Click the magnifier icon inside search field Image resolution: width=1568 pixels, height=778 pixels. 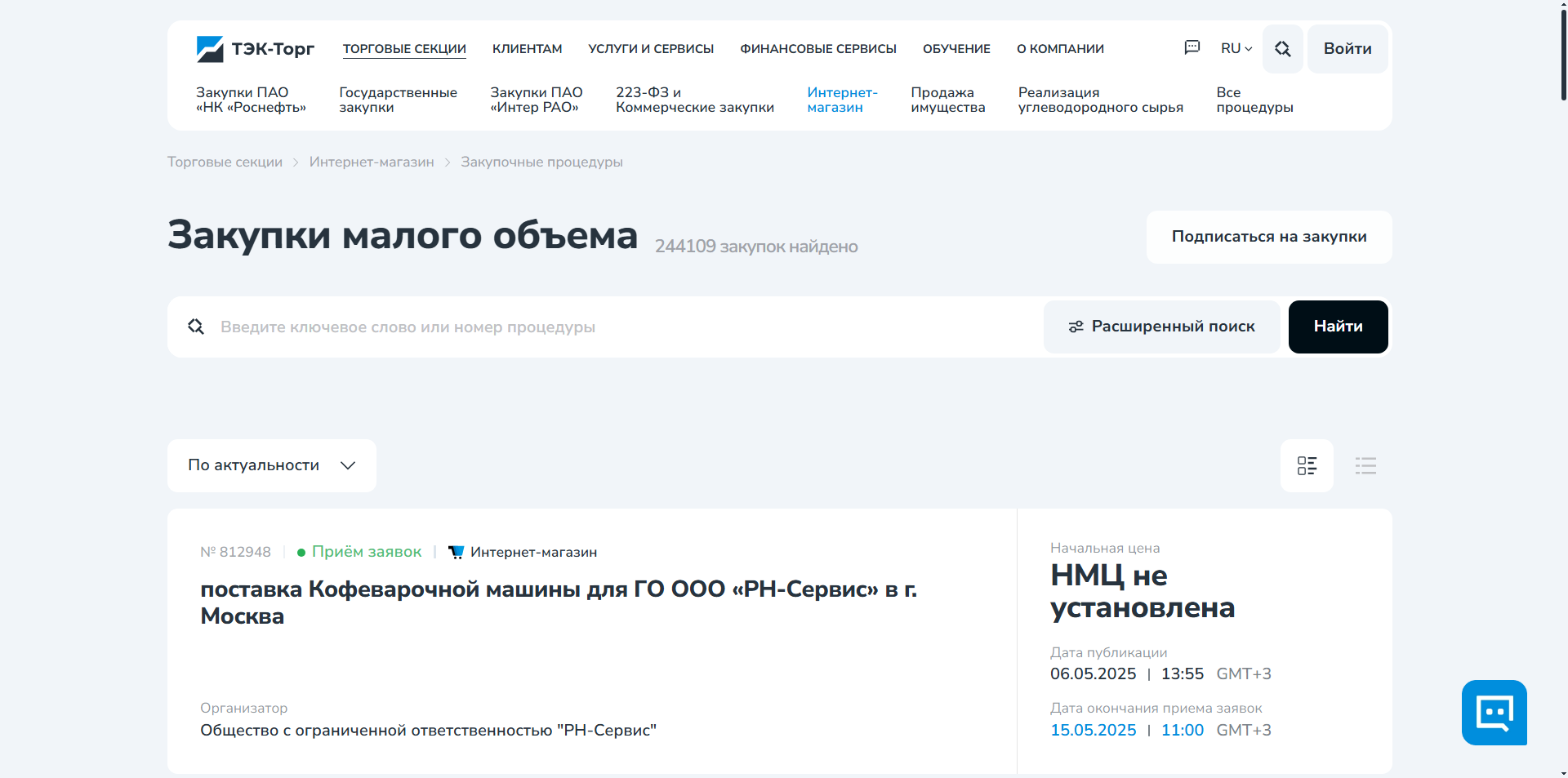196,327
